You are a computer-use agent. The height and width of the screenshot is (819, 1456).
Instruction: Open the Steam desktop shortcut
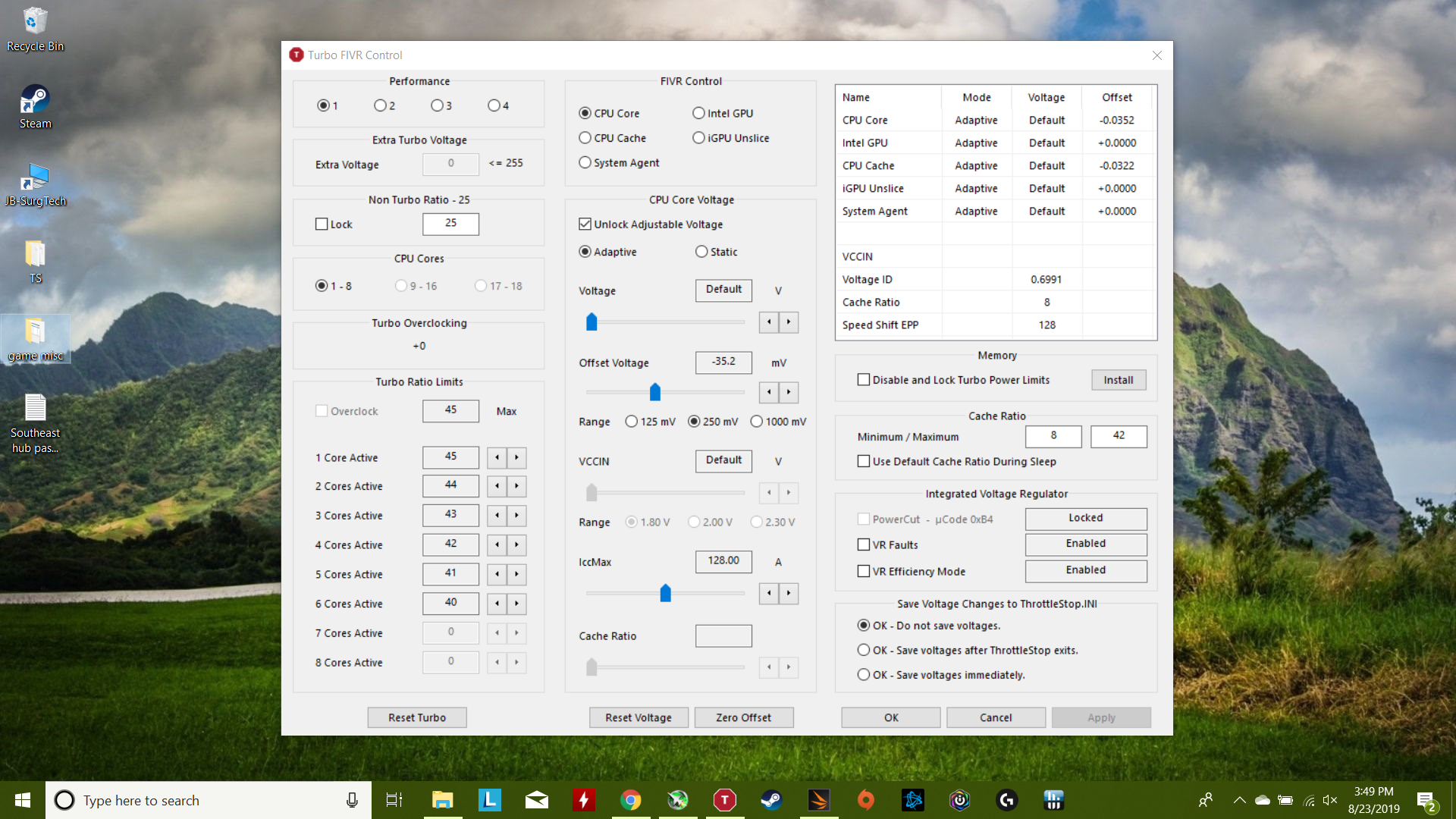[x=35, y=108]
